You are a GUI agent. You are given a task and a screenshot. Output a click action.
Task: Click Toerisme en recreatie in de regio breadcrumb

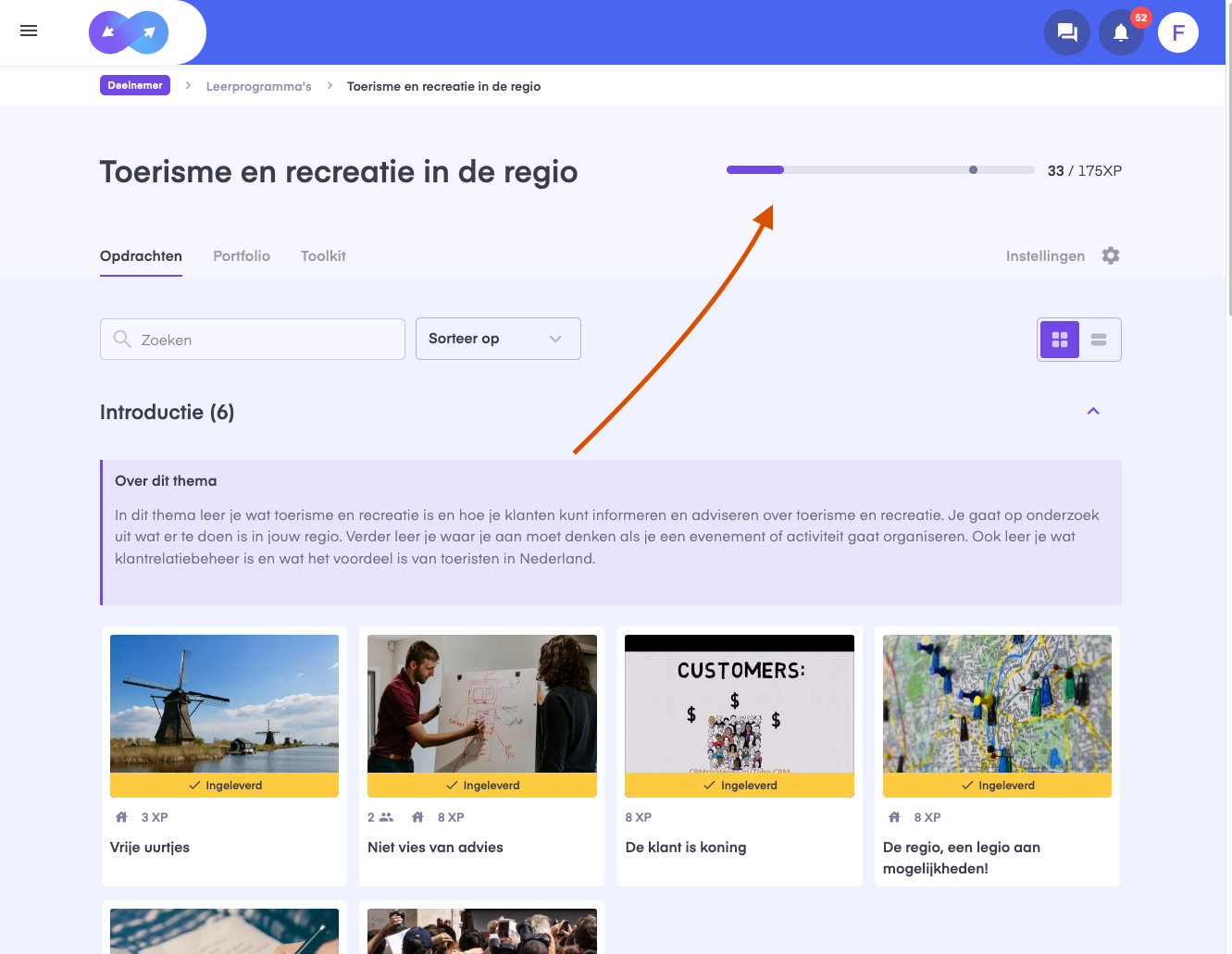tap(443, 86)
